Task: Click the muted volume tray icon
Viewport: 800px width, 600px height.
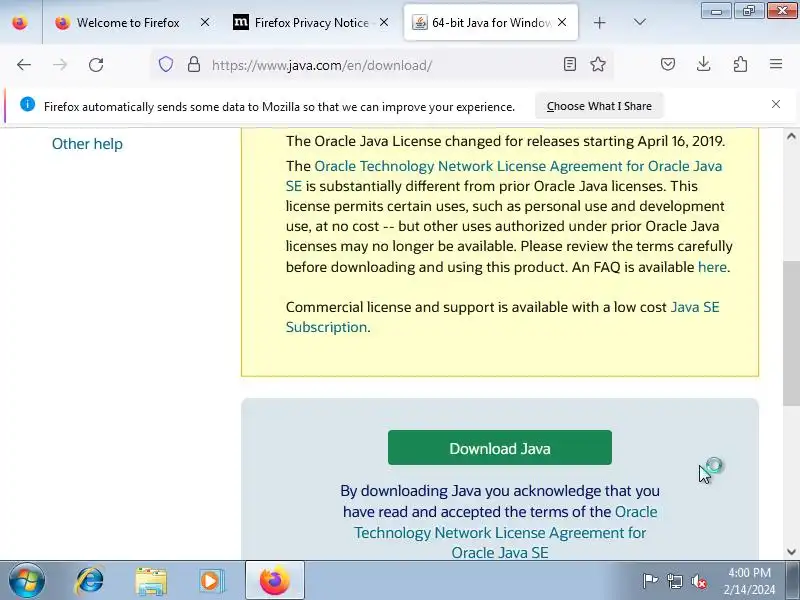Action: (x=698, y=581)
